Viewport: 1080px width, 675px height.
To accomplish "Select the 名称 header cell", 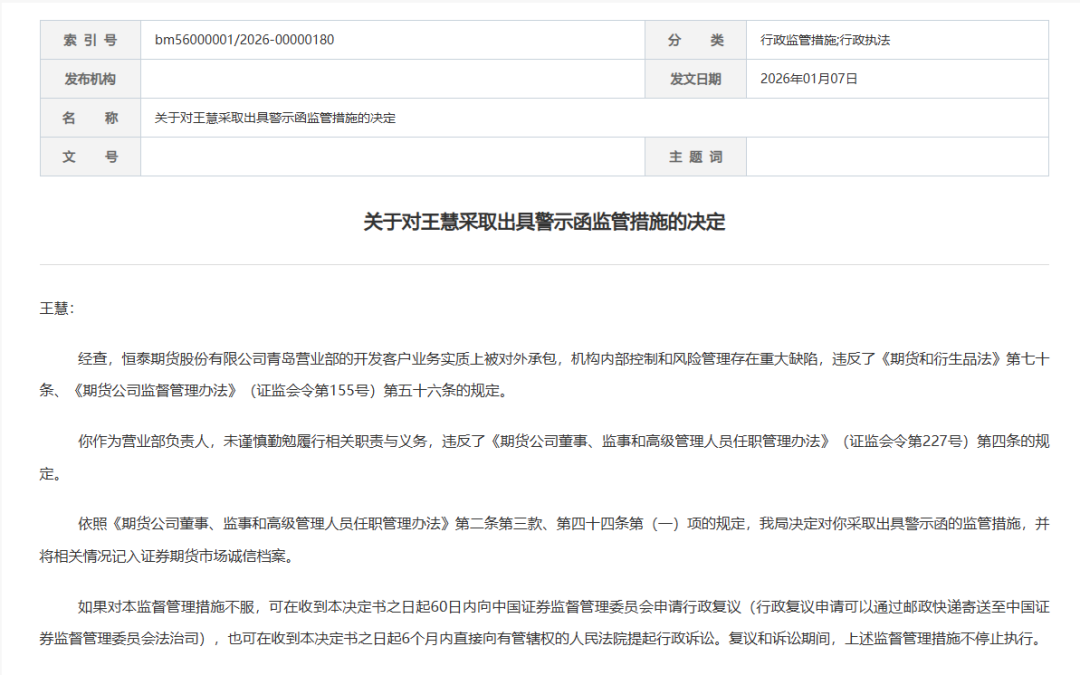I will pyautogui.click(x=89, y=118).
